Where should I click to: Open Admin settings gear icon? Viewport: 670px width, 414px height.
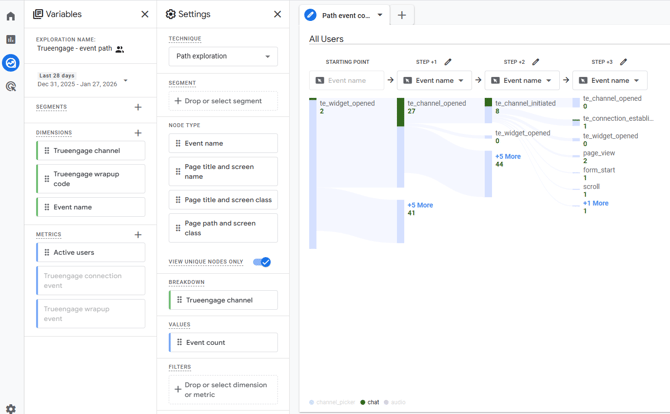pyautogui.click(x=11, y=408)
